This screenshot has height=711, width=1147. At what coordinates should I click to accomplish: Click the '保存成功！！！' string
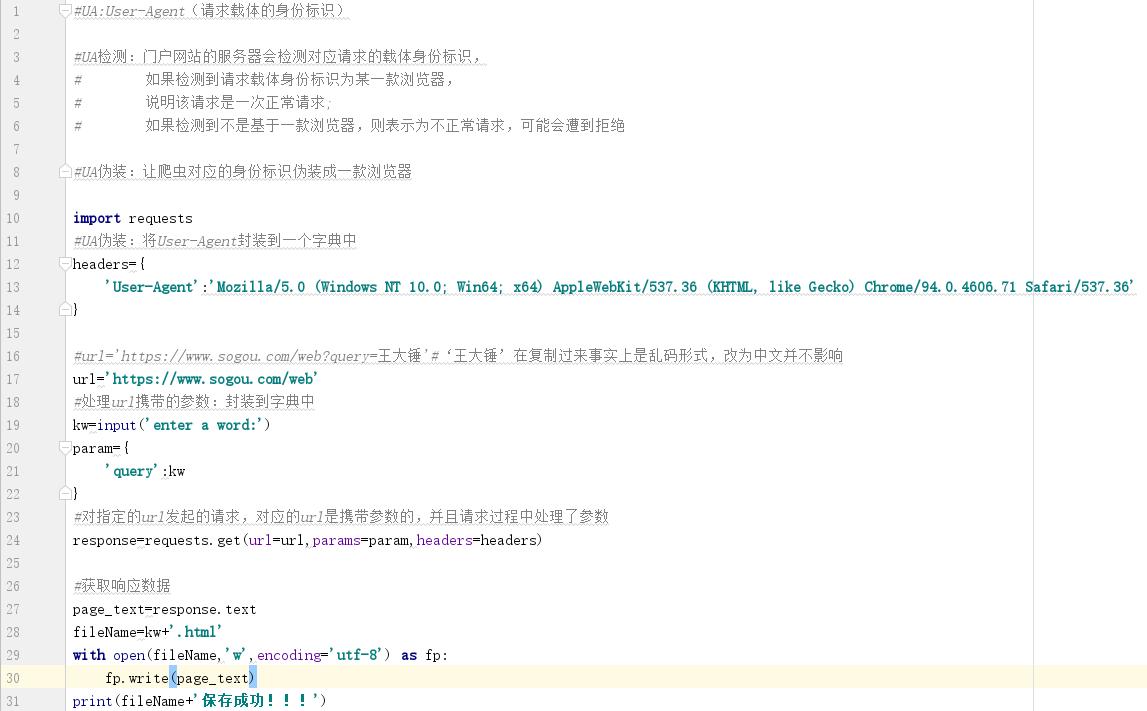tap(256, 701)
